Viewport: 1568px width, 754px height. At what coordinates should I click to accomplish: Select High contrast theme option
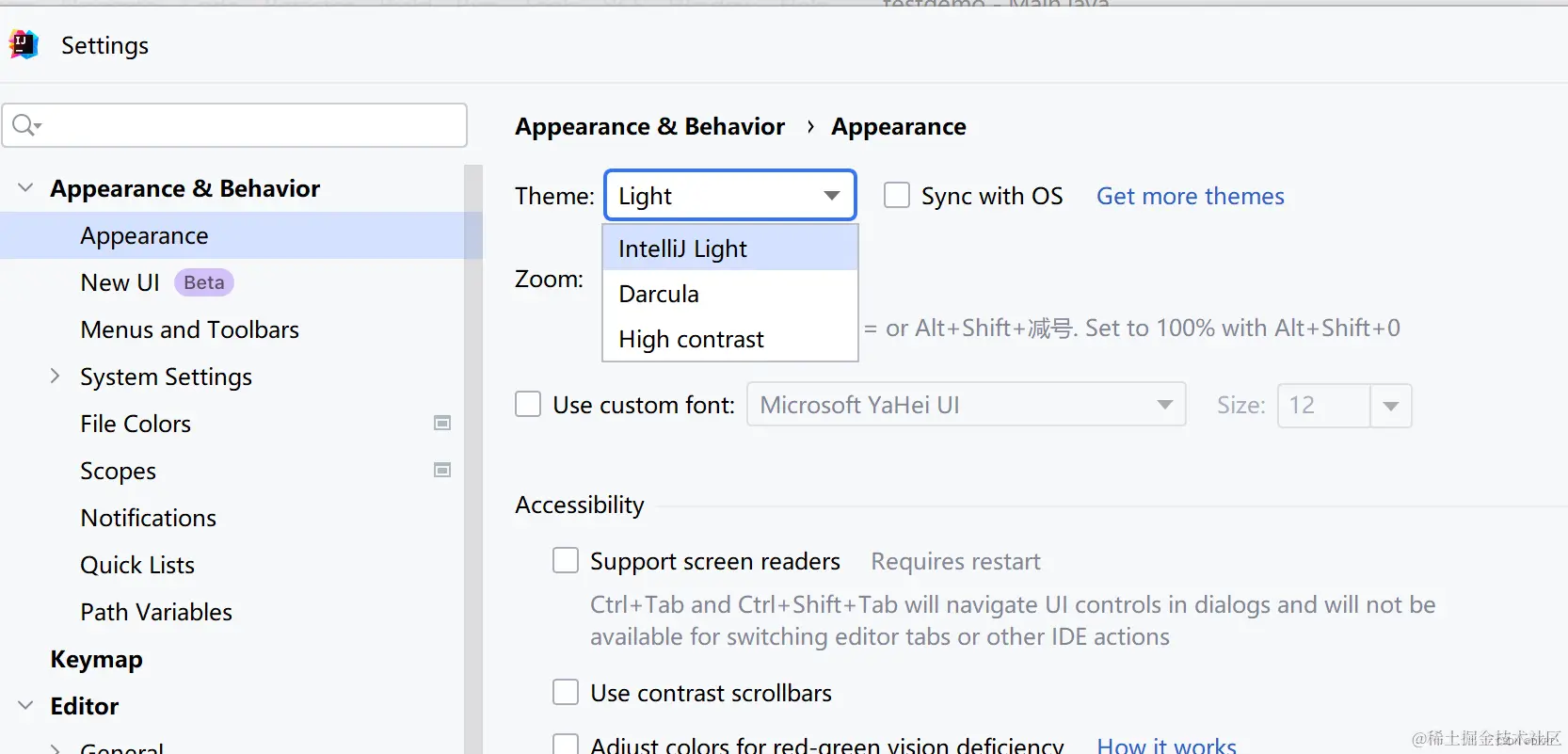(691, 339)
